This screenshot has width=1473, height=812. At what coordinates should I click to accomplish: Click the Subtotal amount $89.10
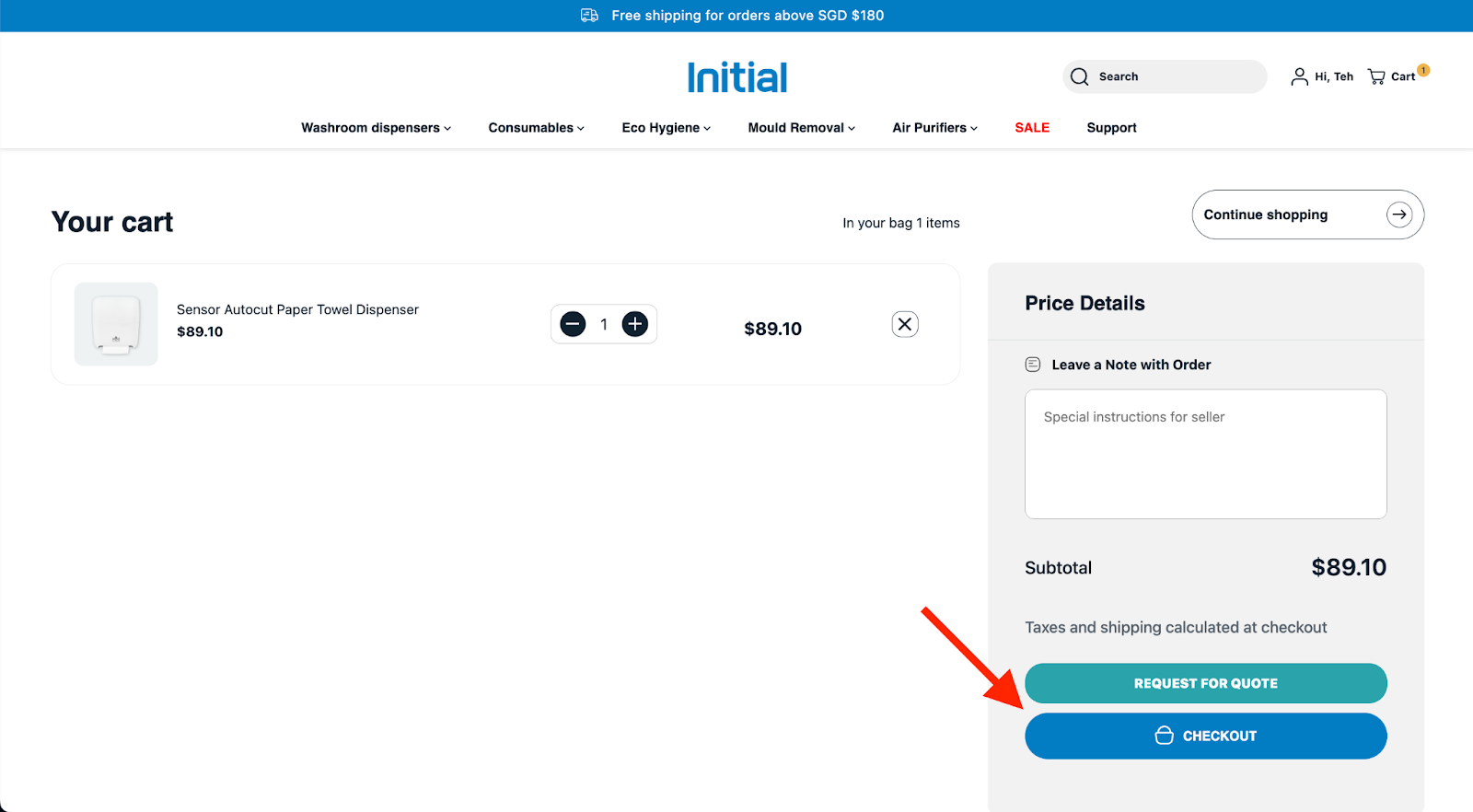click(1349, 567)
